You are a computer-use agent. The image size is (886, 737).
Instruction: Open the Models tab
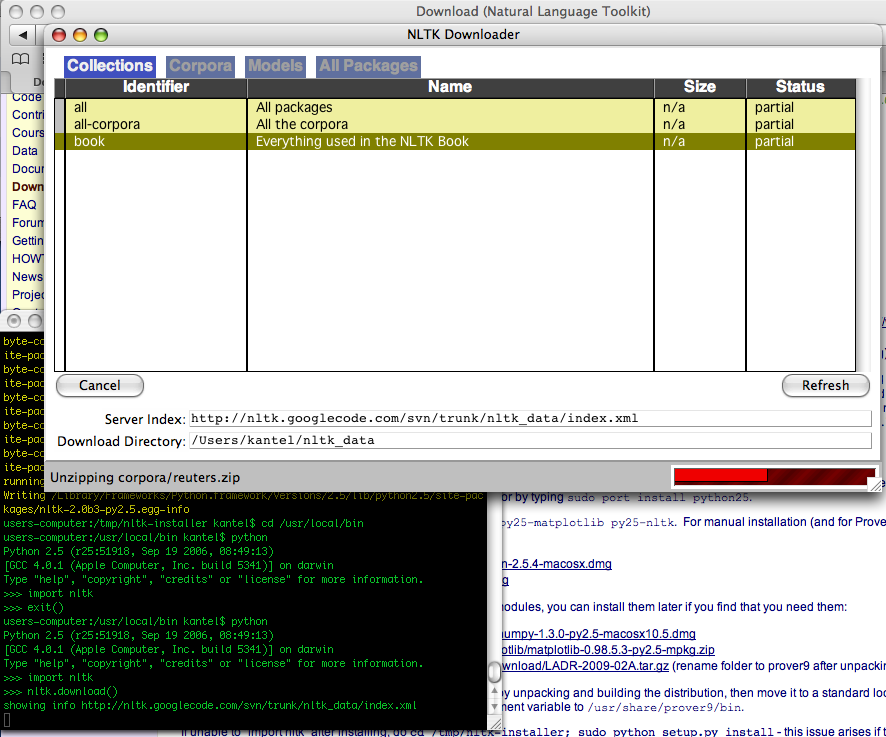click(275, 66)
